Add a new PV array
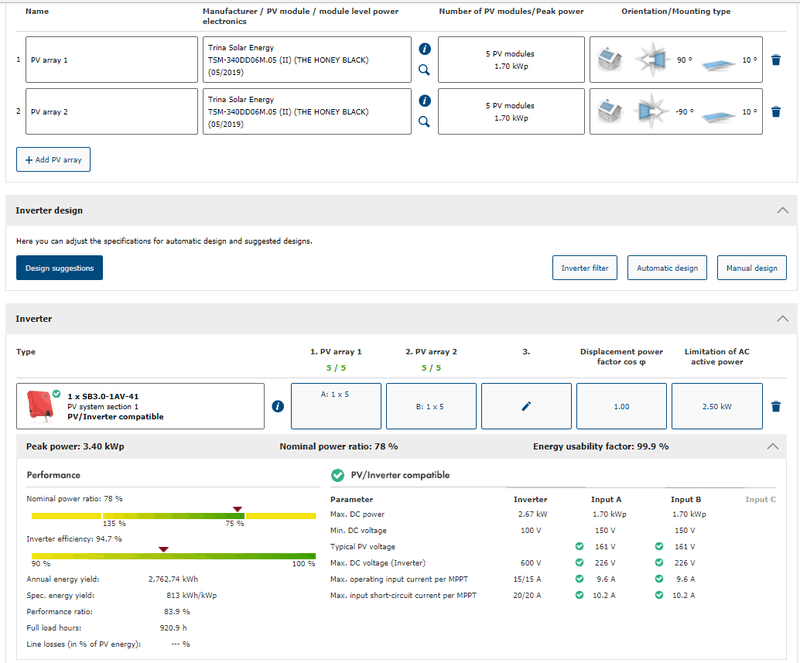Image resolution: width=800 pixels, height=663 pixels. [x=54, y=159]
